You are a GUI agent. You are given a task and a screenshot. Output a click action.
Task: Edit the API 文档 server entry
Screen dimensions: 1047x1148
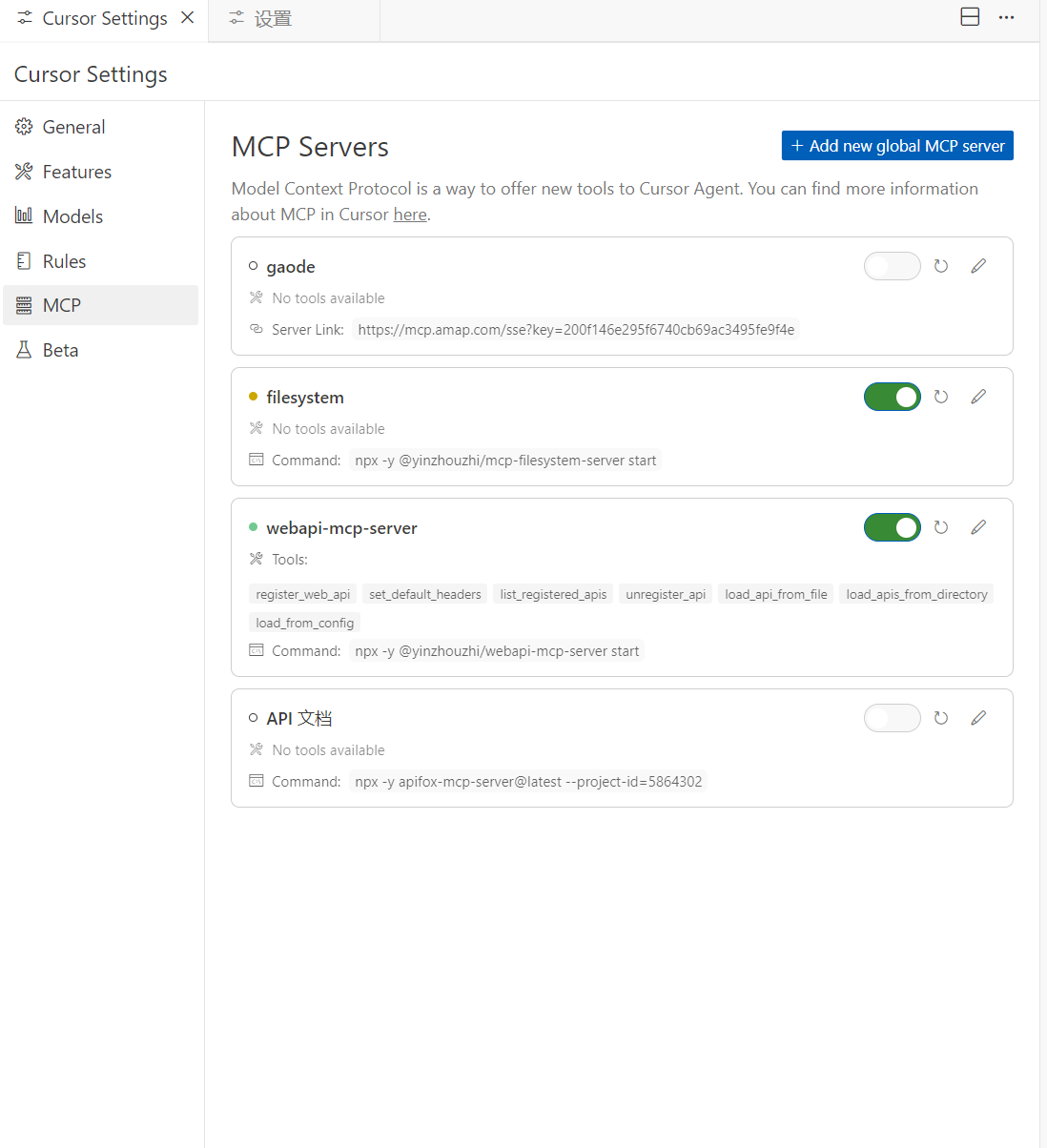[978, 718]
